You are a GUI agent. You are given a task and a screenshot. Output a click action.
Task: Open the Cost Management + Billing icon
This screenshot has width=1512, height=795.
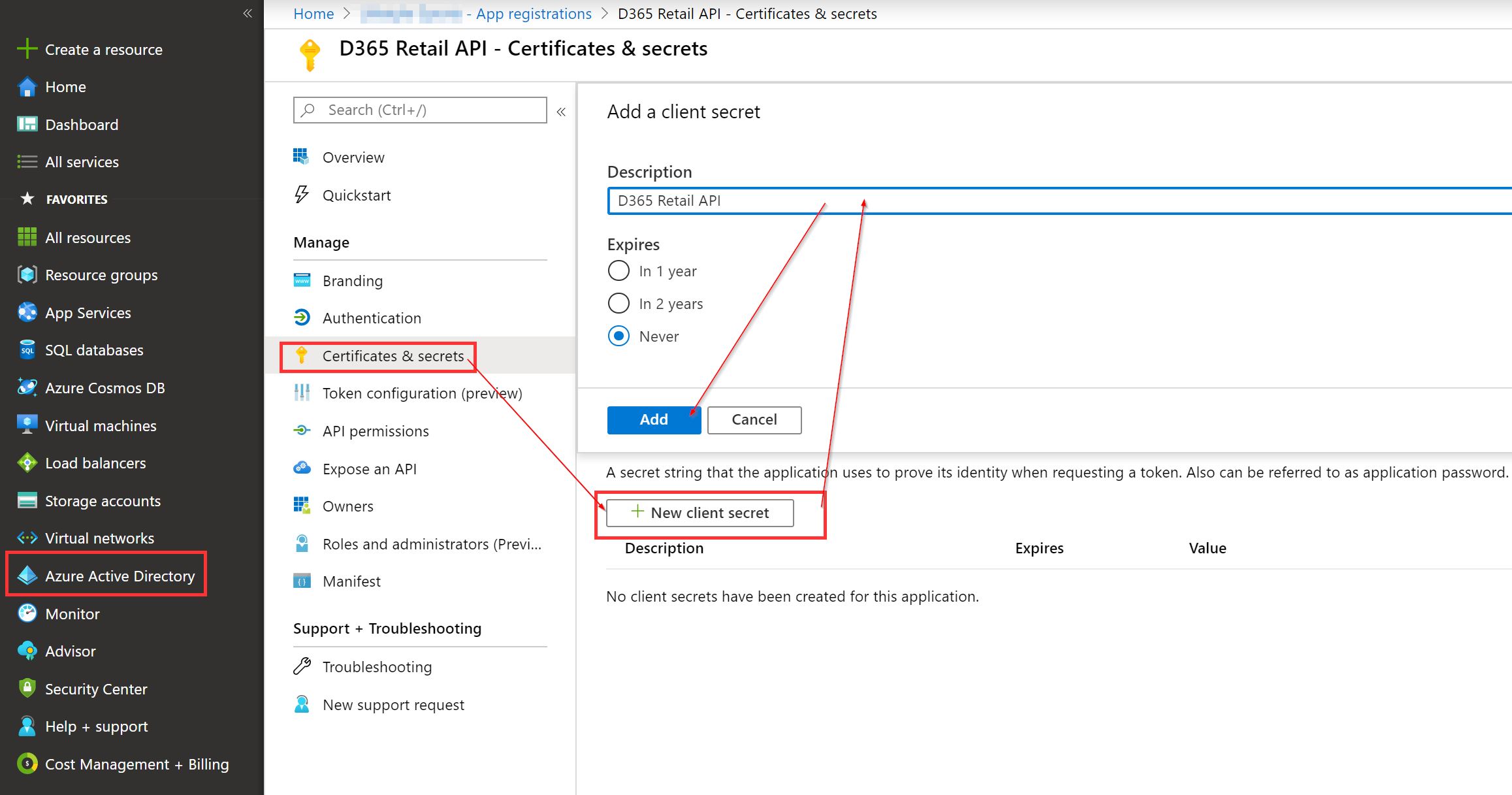coord(27,764)
